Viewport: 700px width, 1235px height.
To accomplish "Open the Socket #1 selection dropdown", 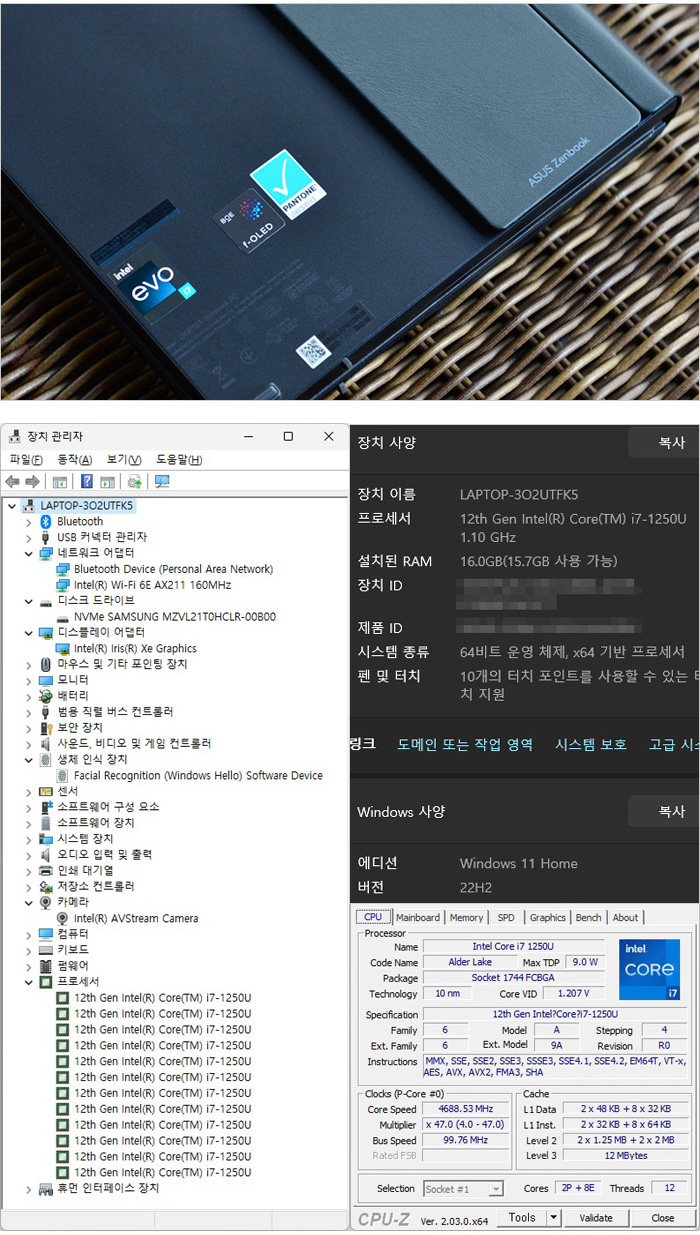I will pos(496,1189).
